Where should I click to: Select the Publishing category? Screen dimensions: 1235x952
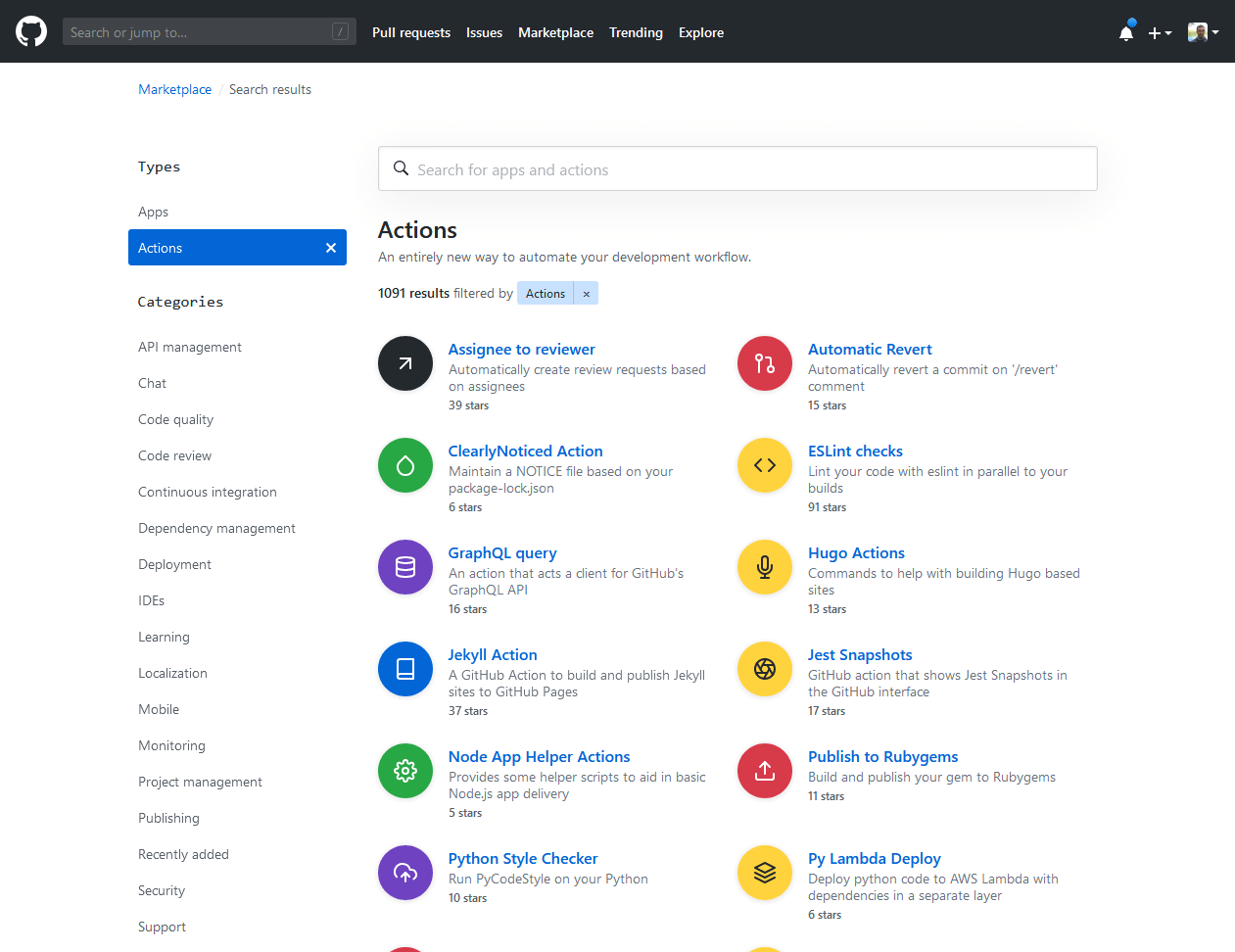pyautogui.click(x=168, y=818)
